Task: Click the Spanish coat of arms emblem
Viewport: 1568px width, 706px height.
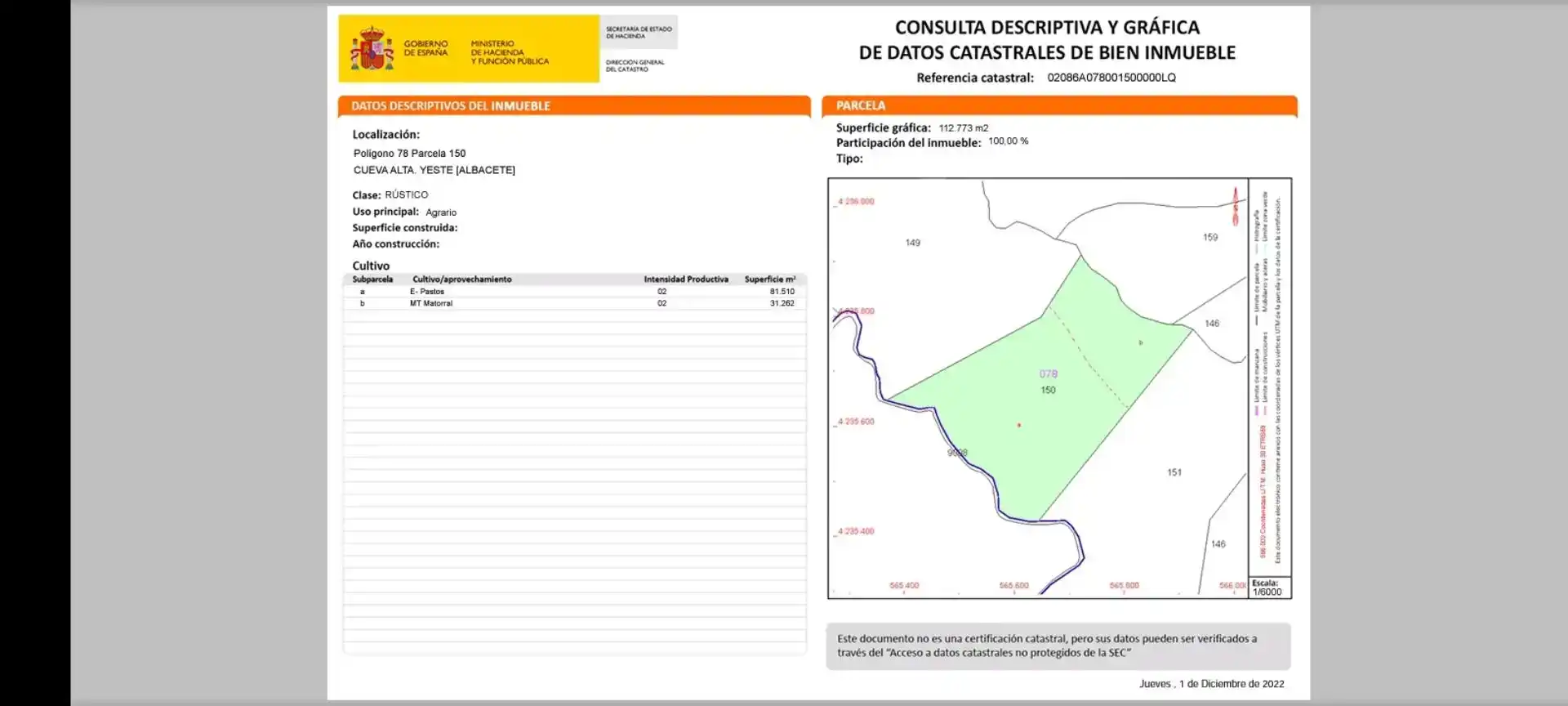Action: click(372, 48)
